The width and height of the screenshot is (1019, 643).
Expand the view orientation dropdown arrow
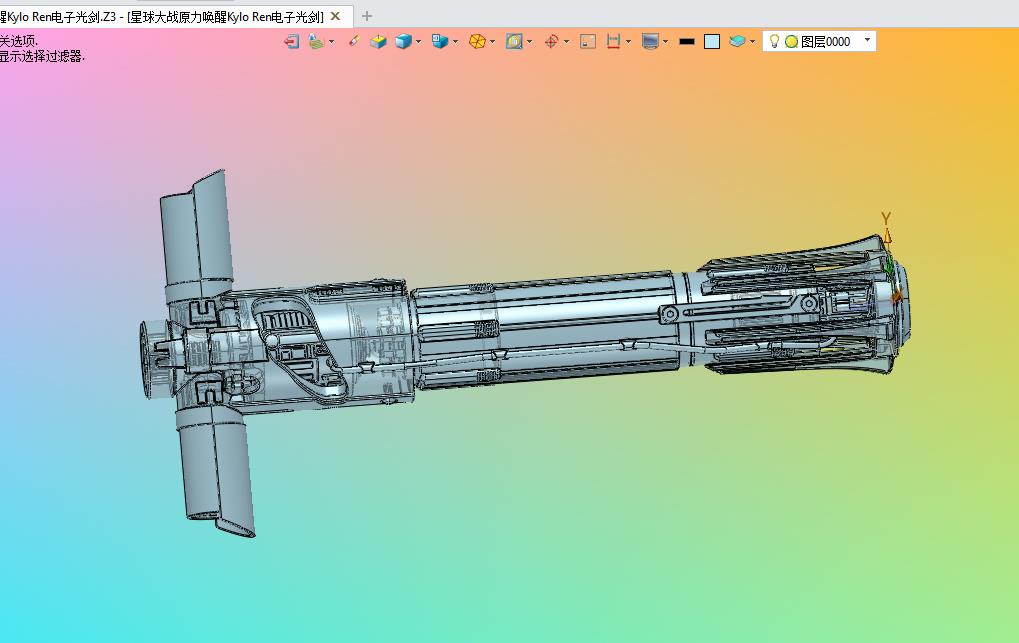tap(455, 42)
